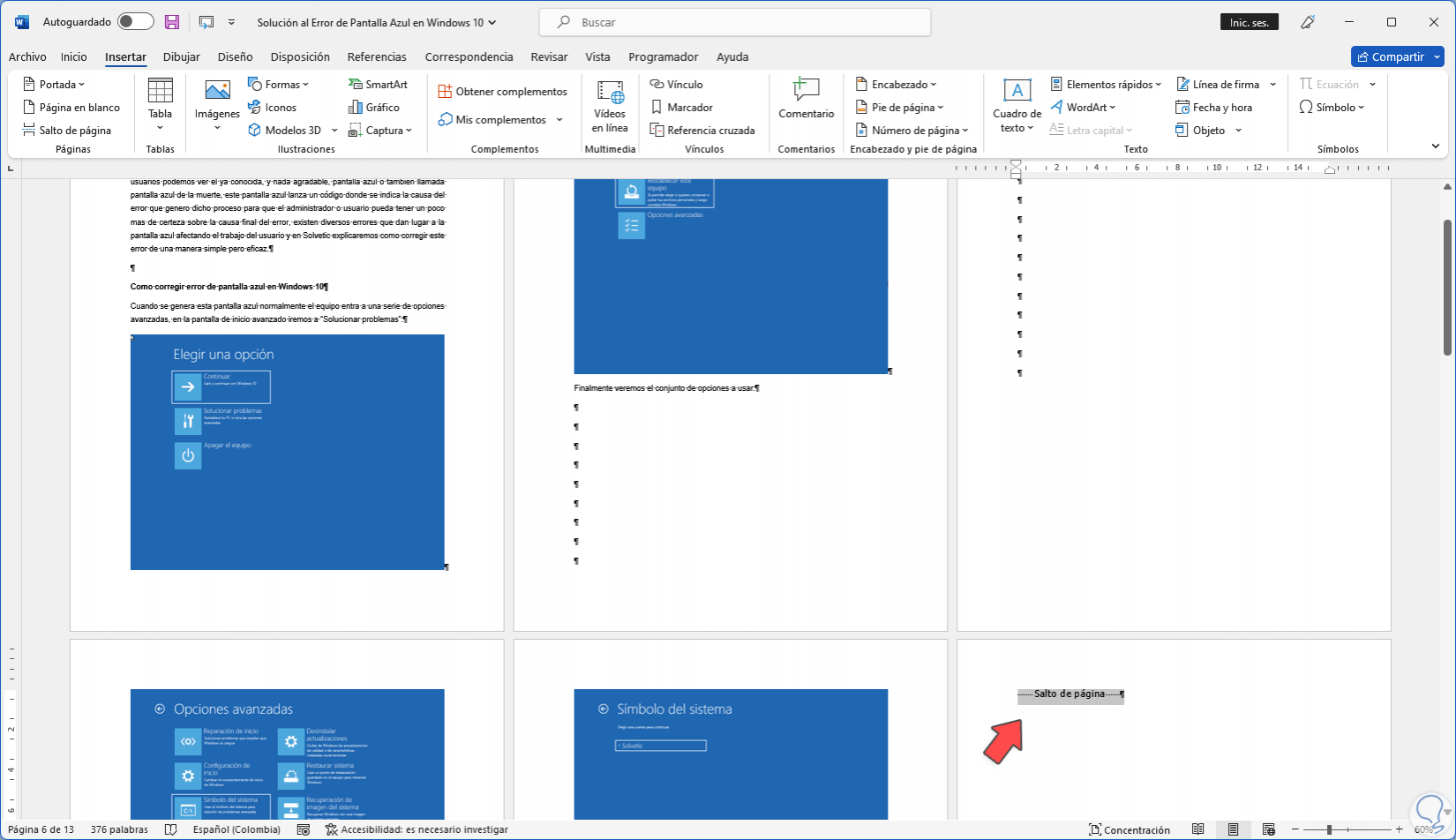Click the Objeto insert icon
Screen dimensions: 1456x840
[x=1182, y=131]
